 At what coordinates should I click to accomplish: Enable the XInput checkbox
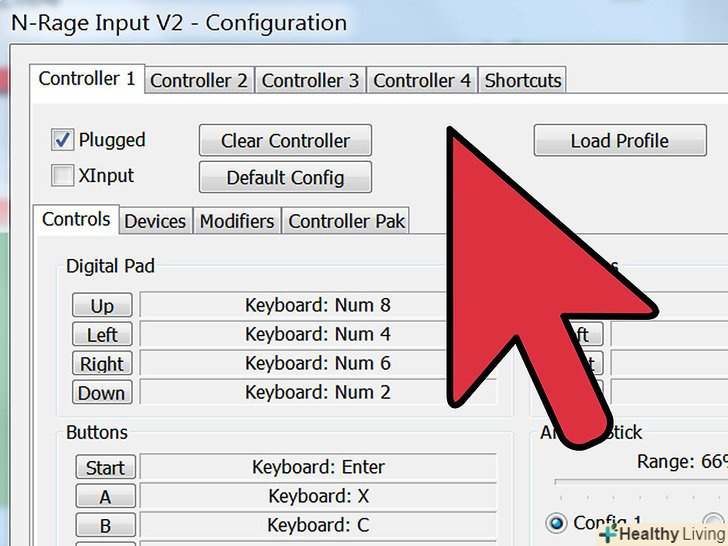(x=63, y=176)
